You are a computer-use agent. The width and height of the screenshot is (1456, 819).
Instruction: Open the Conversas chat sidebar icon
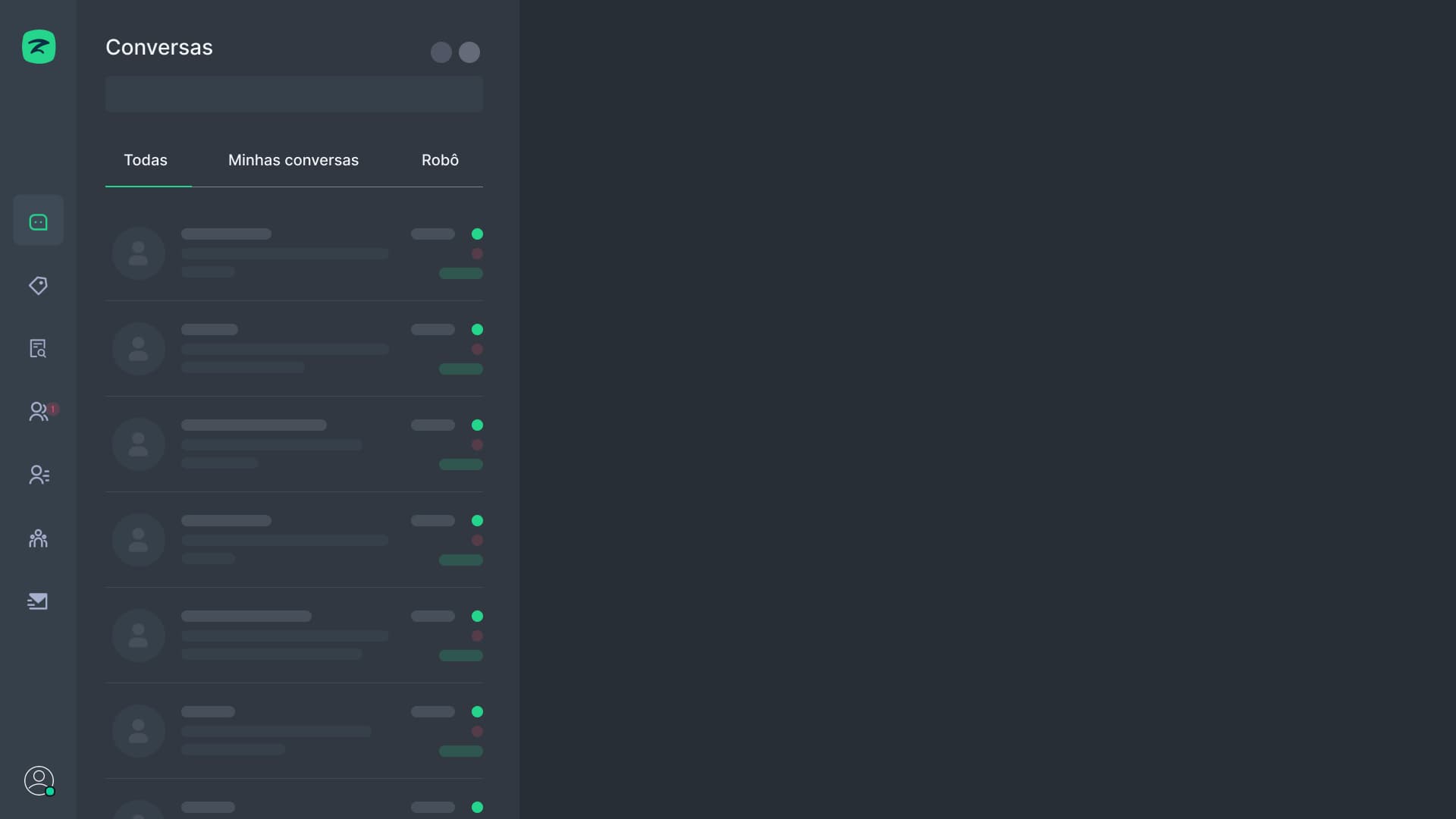coord(38,221)
